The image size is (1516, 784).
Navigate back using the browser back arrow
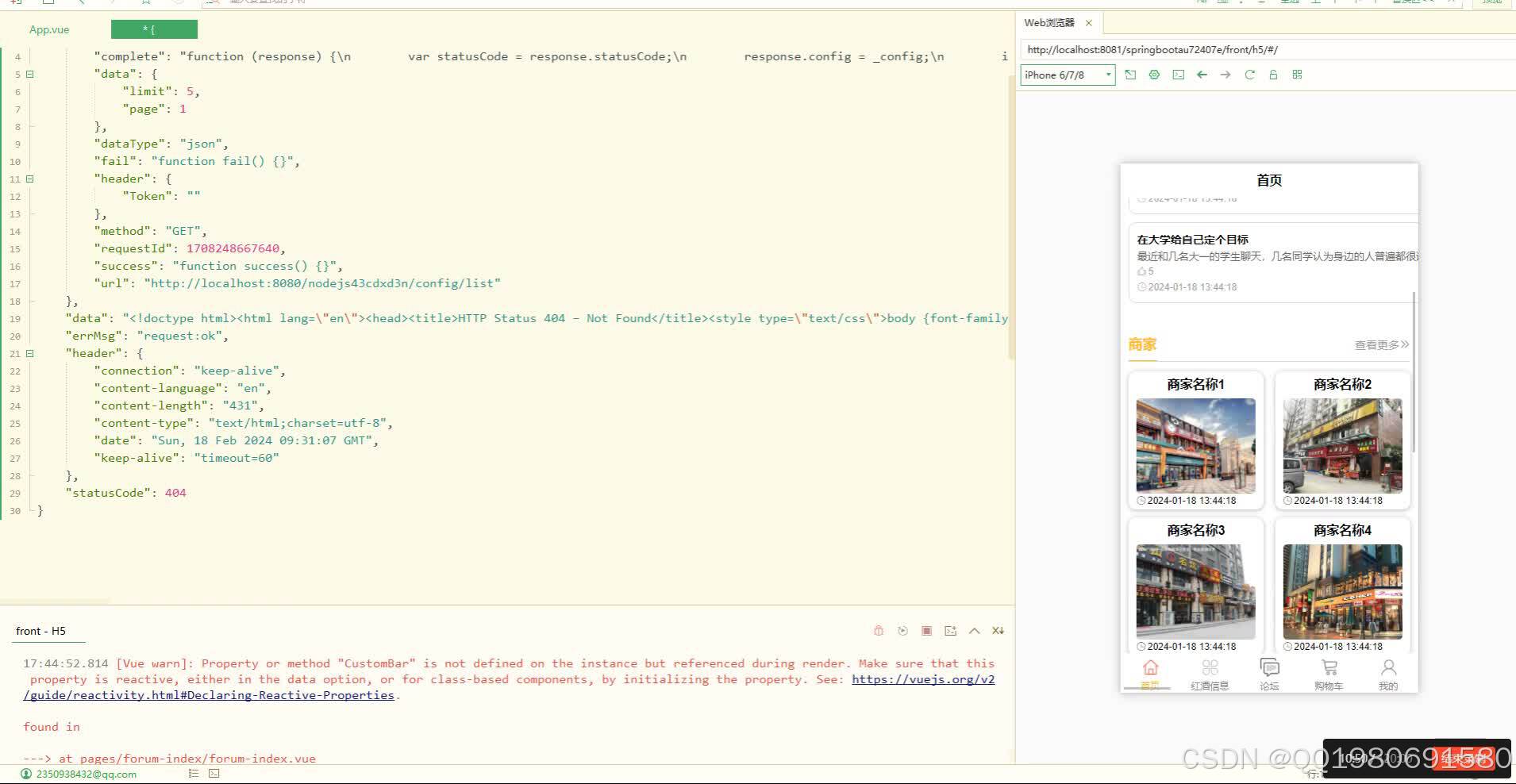point(1202,75)
